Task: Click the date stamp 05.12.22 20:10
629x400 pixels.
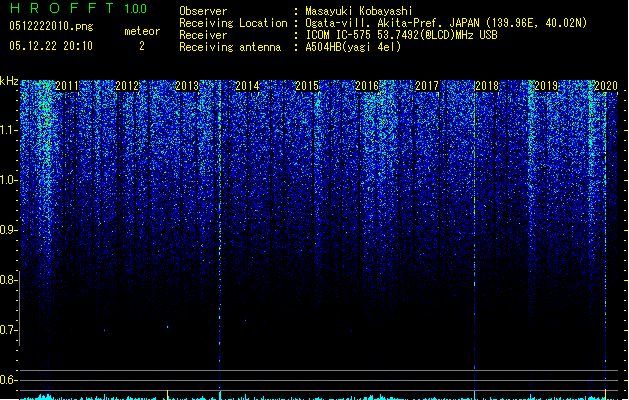Action: point(51,46)
